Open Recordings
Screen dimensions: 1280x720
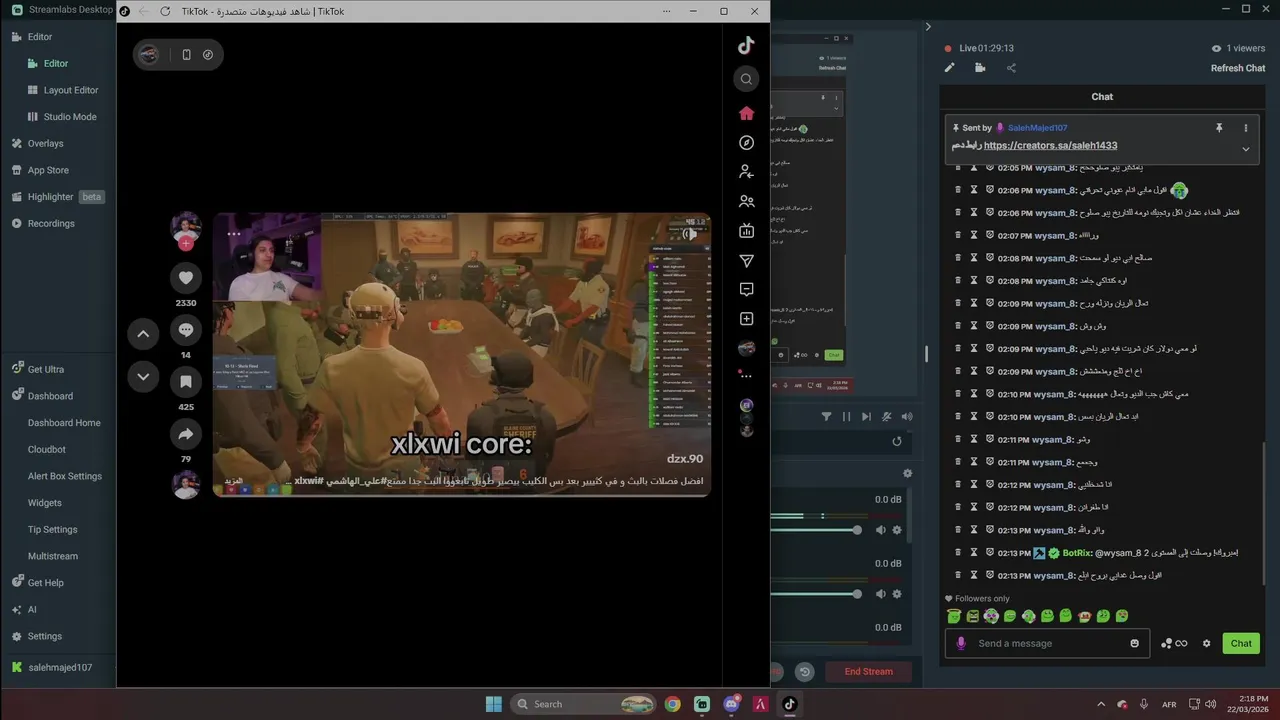pyautogui.click(x=51, y=223)
